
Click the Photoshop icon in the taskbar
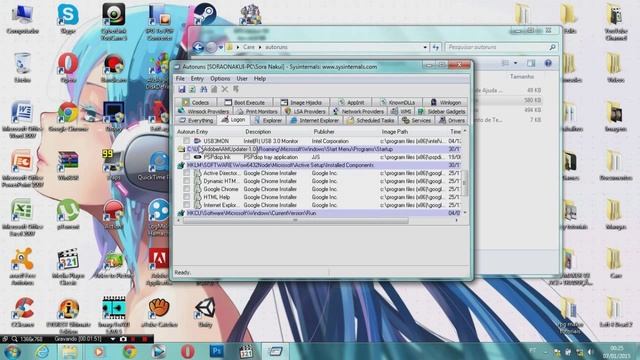point(217,351)
